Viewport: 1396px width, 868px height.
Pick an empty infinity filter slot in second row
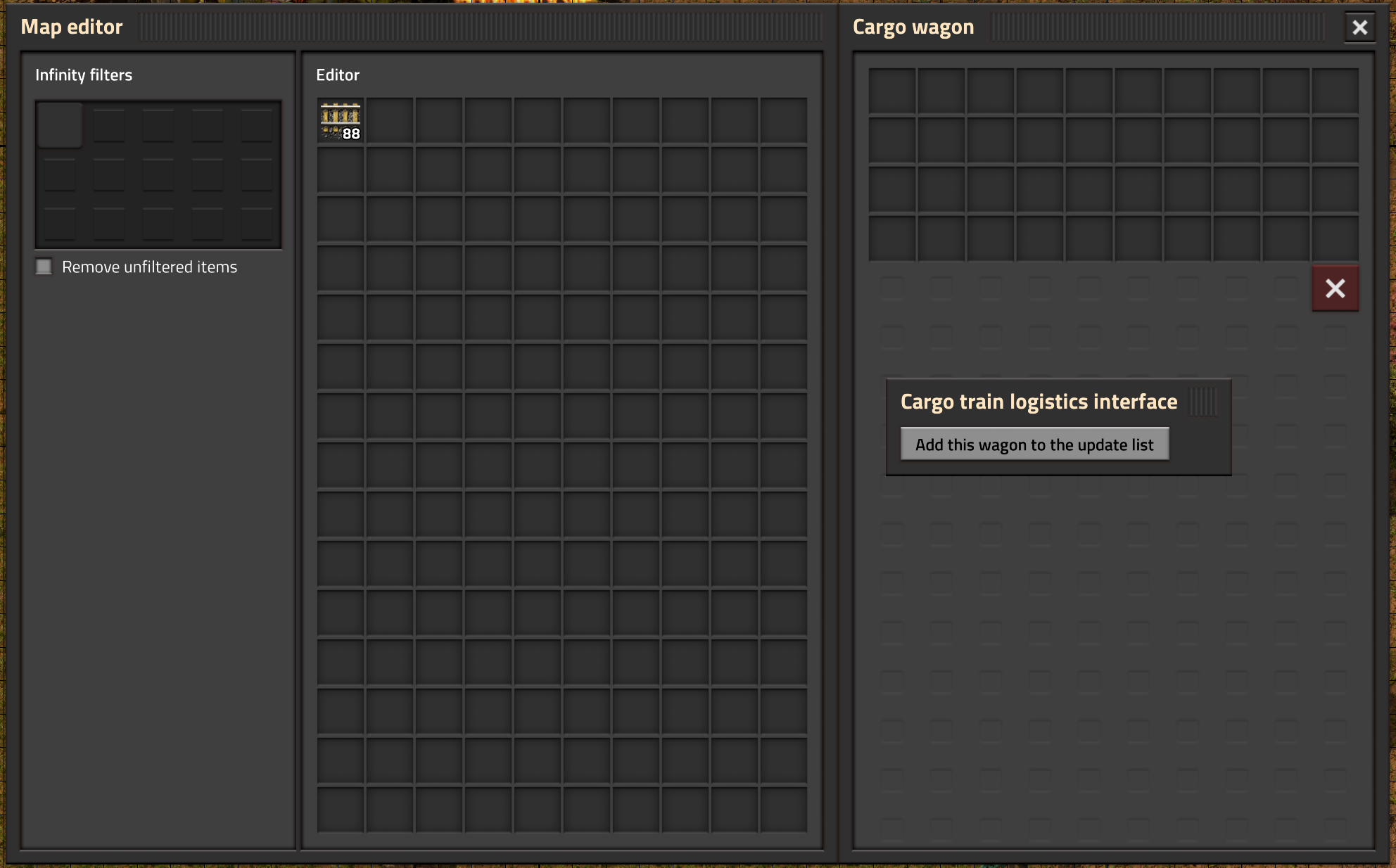tap(108, 175)
